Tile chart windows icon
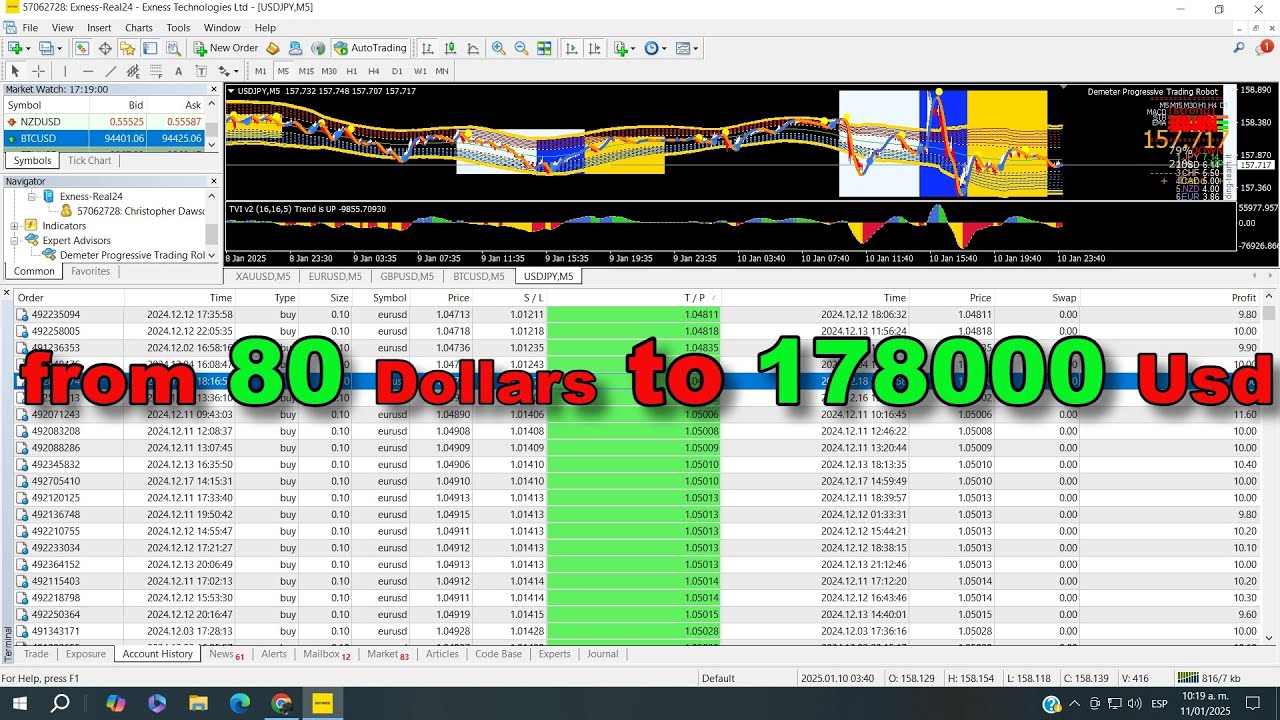Viewport: 1280px width, 720px height. tap(544, 48)
